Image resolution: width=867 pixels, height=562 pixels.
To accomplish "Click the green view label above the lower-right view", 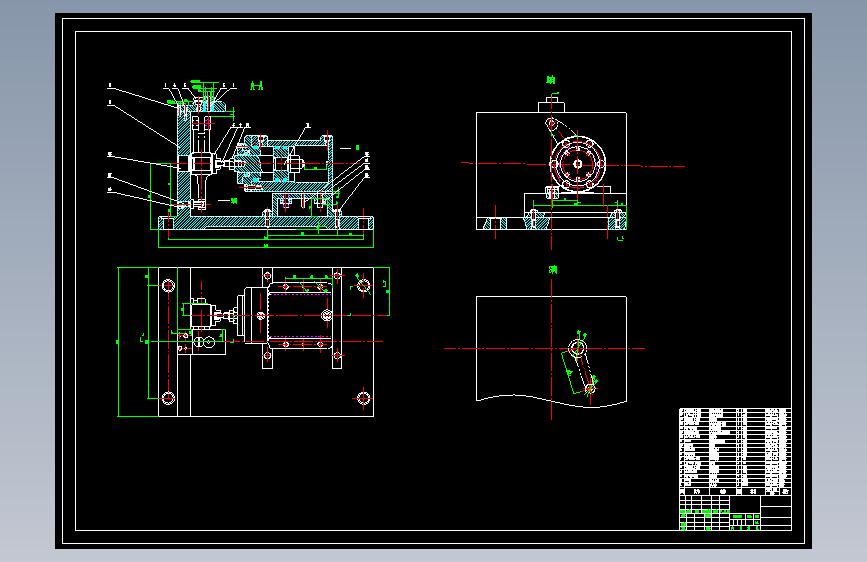I will (553, 269).
